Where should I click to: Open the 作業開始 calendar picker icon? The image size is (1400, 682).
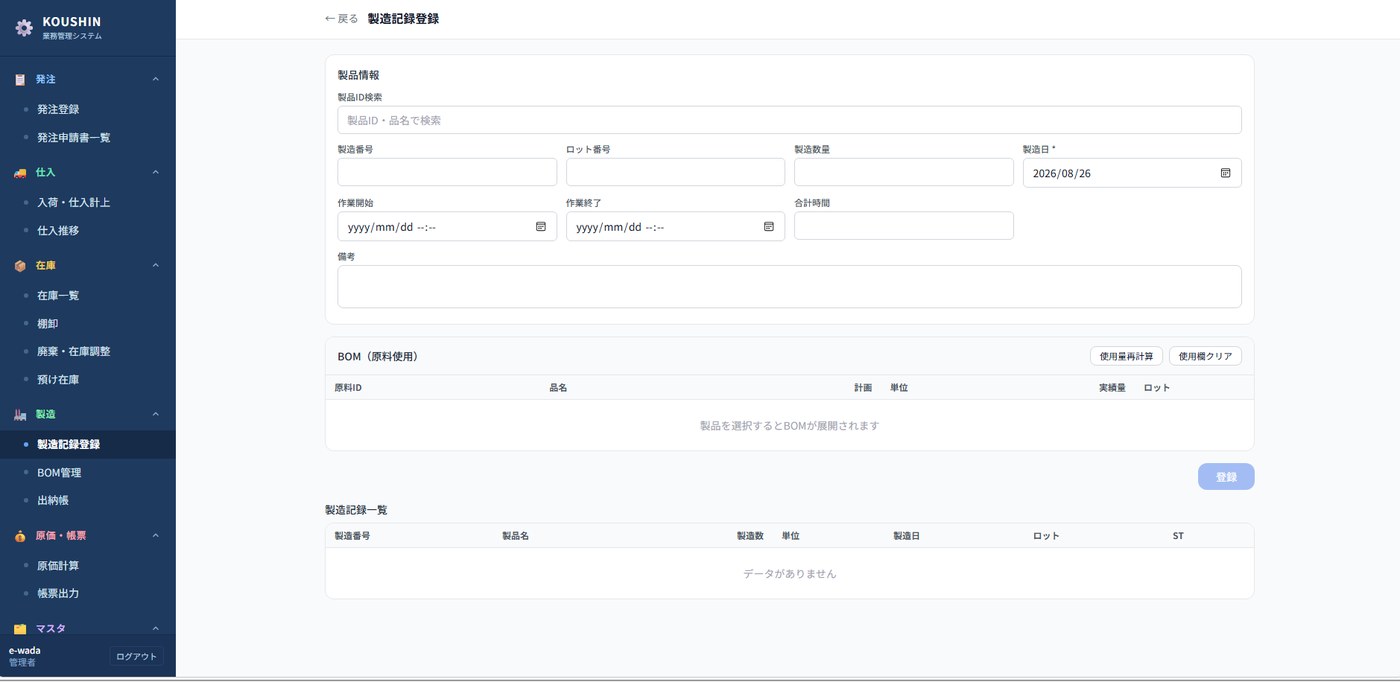[541, 226]
